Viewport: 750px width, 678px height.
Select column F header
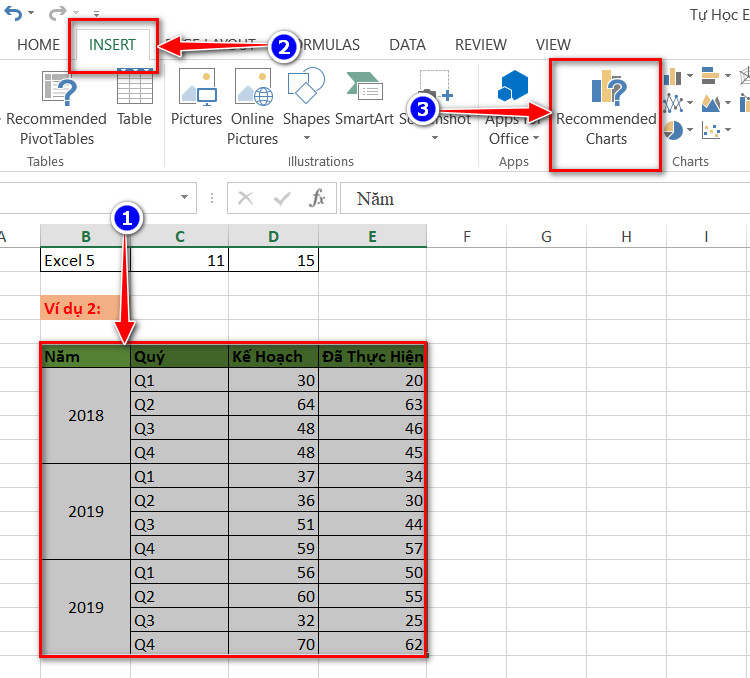pyautogui.click(x=466, y=236)
